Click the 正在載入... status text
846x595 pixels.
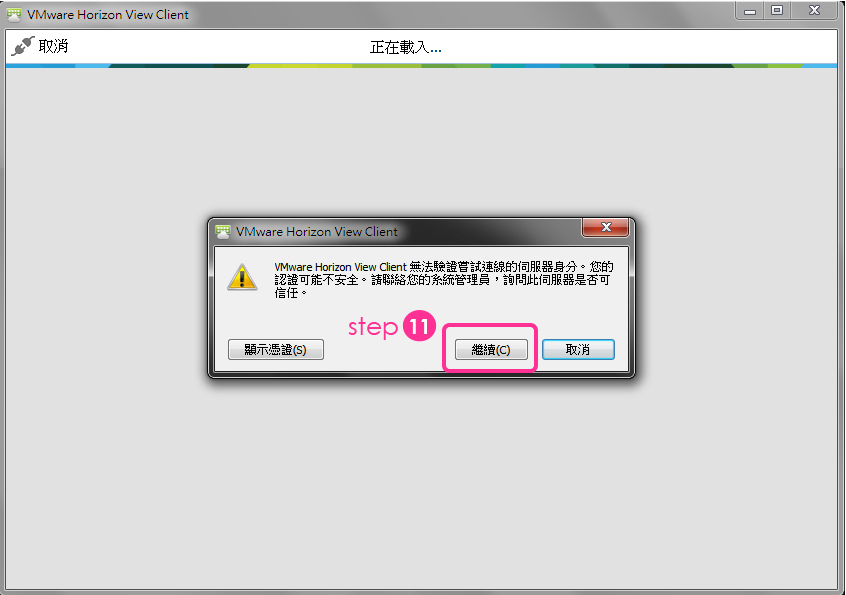click(406, 47)
